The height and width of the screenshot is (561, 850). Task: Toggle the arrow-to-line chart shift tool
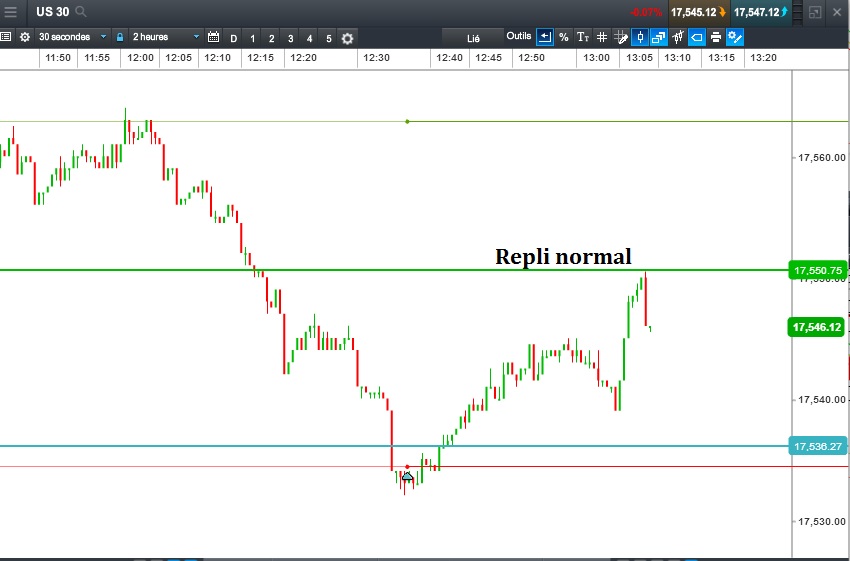pos(545,37)
